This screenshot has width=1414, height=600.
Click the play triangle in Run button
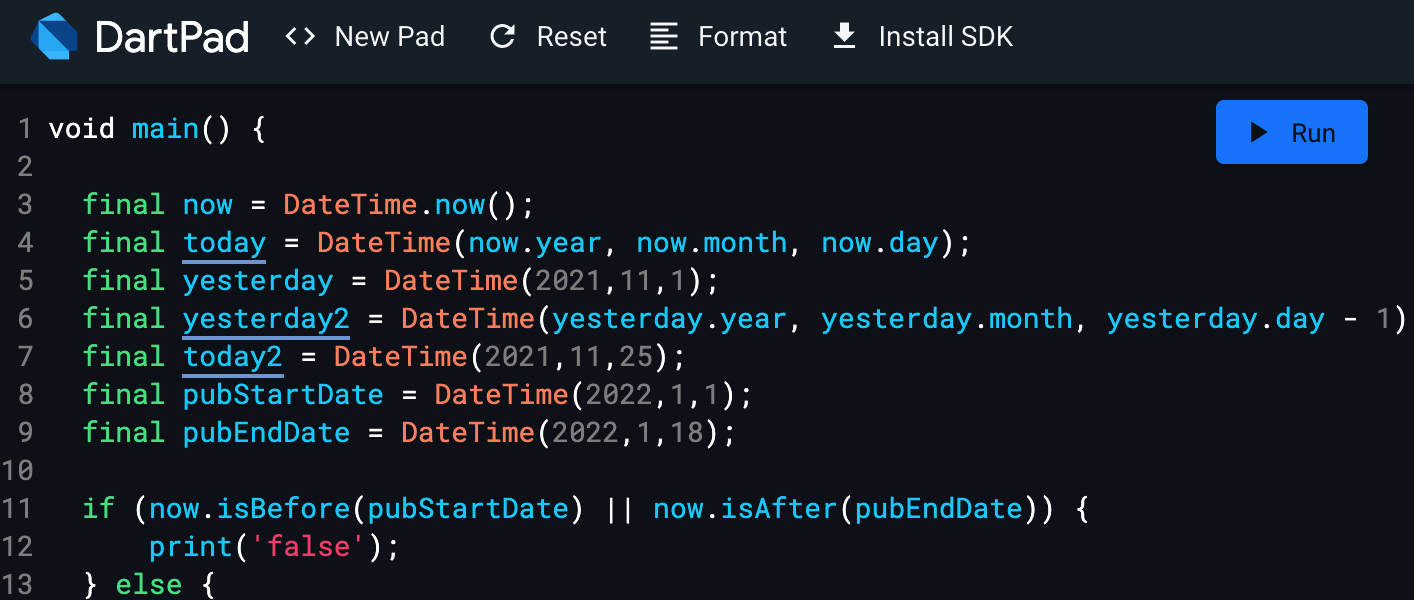[1259, 133]
